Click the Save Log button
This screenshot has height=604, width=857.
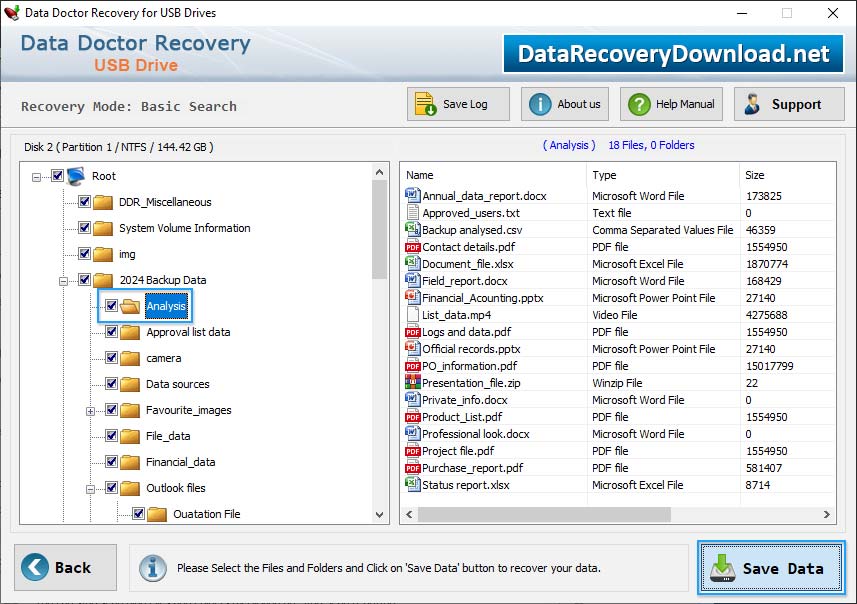(458, 104)
